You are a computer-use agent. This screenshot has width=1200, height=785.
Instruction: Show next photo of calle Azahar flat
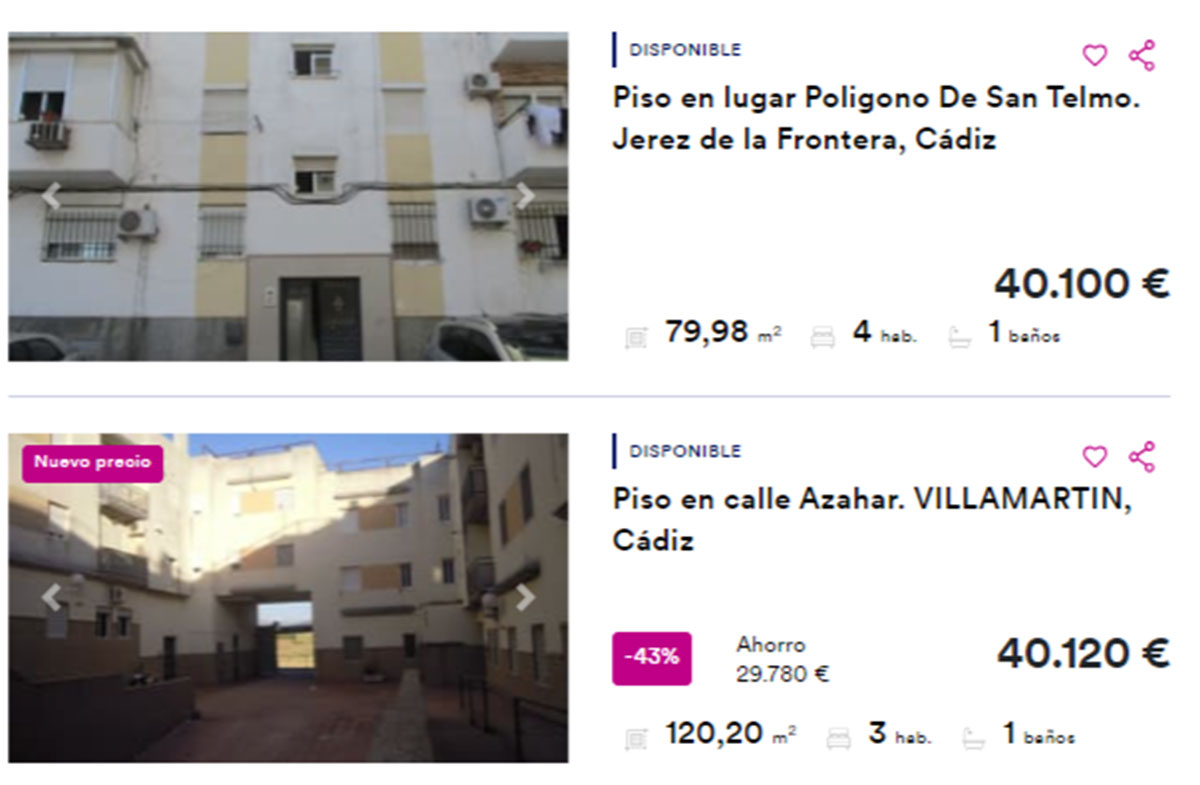[525, 598]
